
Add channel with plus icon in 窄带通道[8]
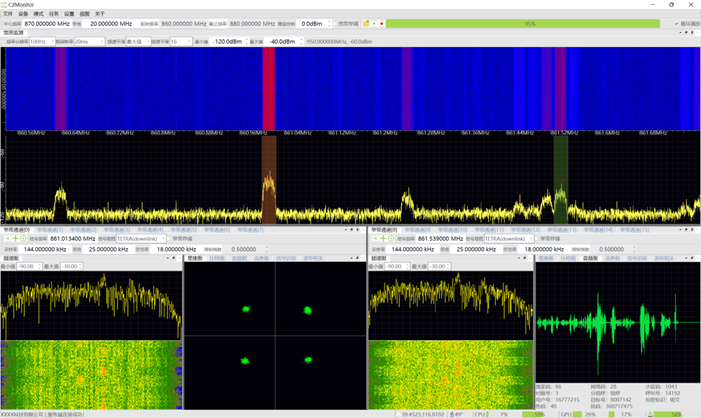[383, 239]
